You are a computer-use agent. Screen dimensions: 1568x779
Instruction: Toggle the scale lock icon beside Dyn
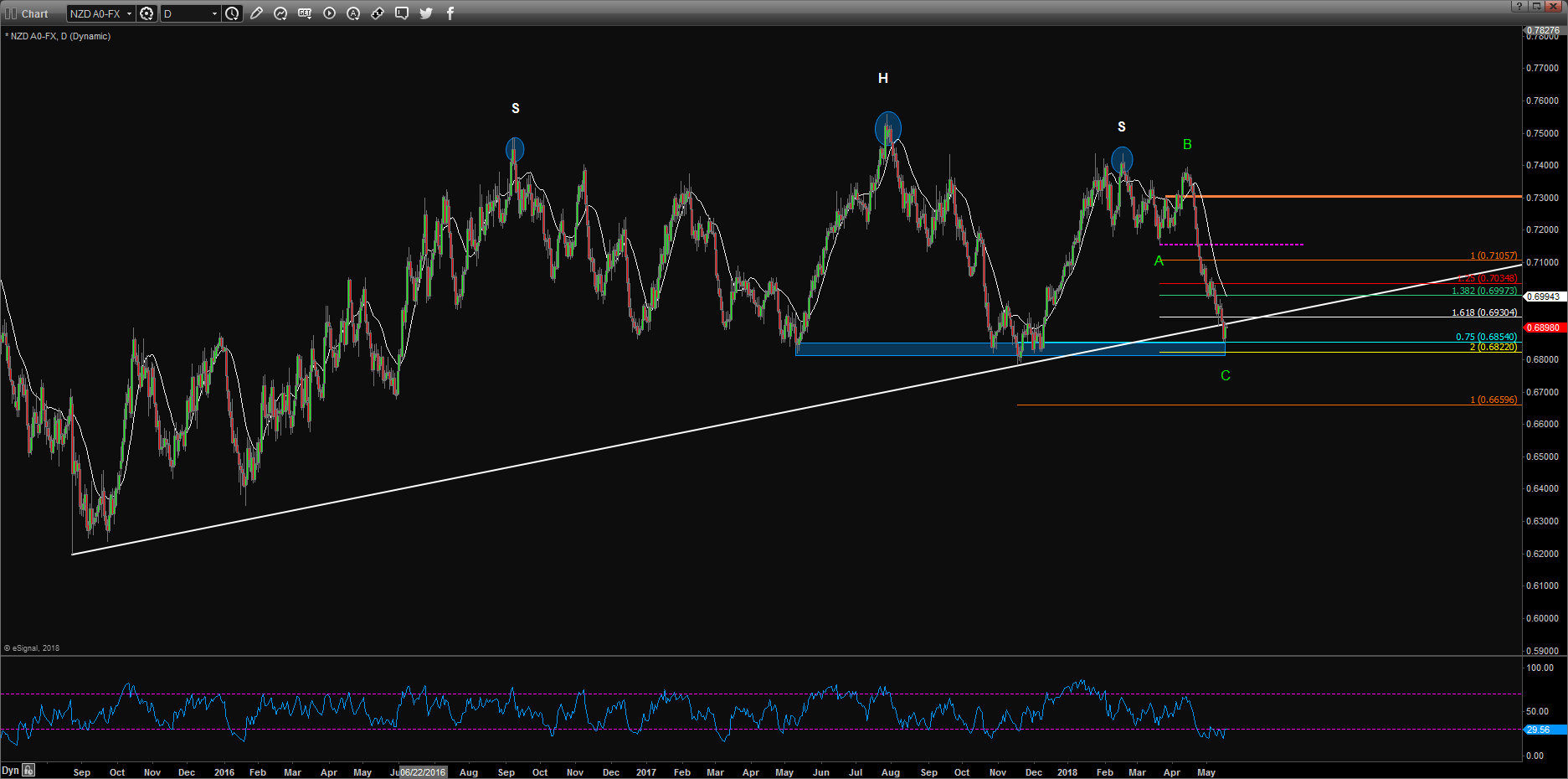29,770
